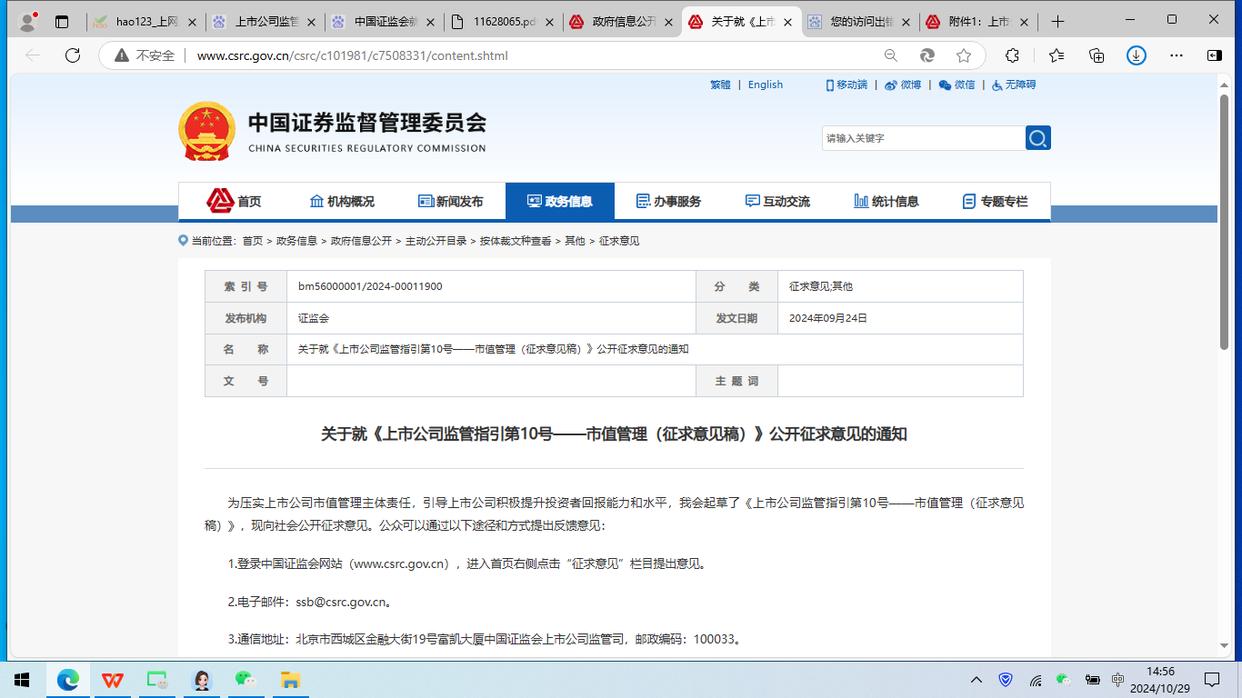Click the email ssb@csrc.gov.cn text
1242x698 pixels.
(x=341, y=602)
